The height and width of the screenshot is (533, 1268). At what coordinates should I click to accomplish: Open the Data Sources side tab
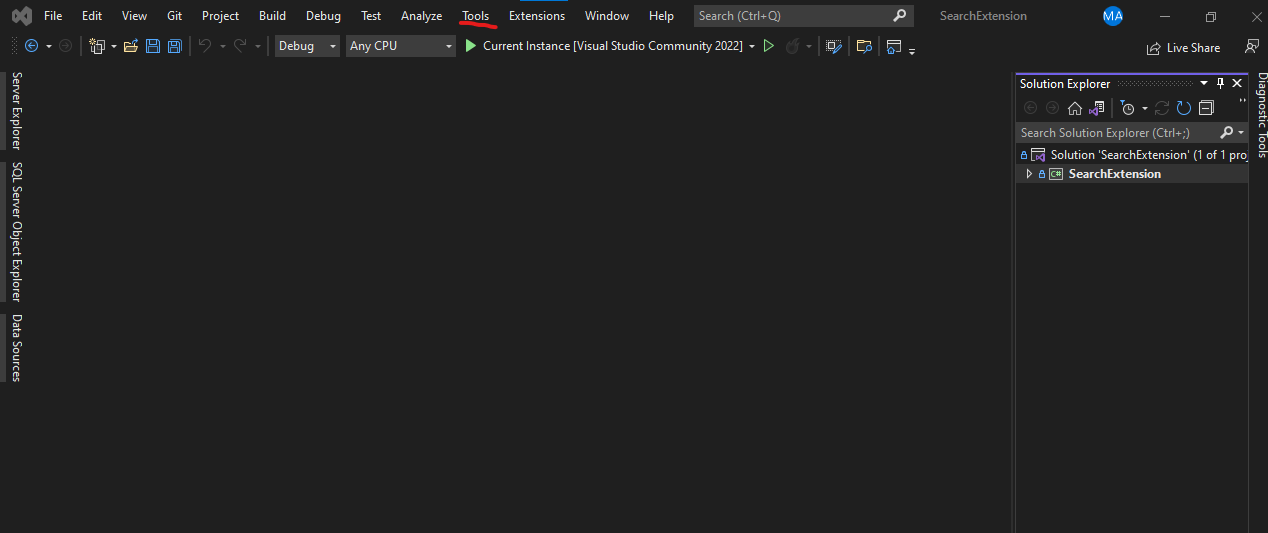coord(16,348)
